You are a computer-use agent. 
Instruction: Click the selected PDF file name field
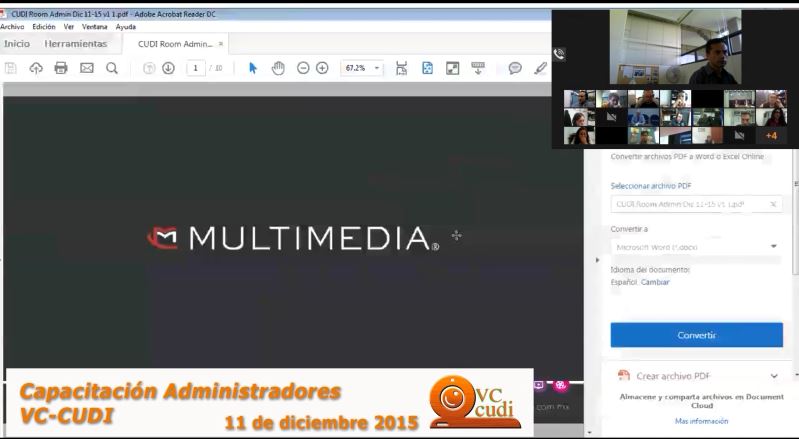(x=697, y=204)
